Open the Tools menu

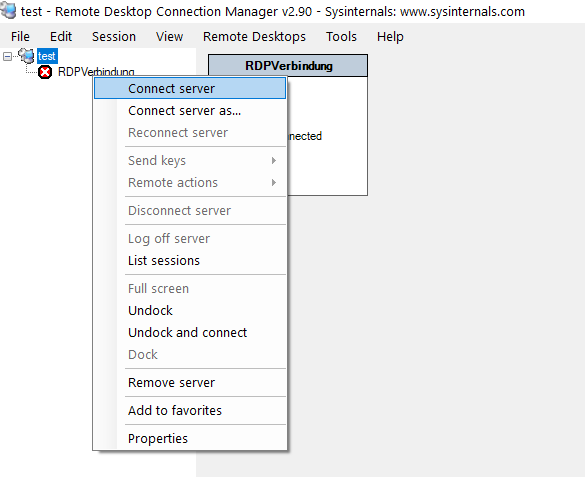click(341, 37)
